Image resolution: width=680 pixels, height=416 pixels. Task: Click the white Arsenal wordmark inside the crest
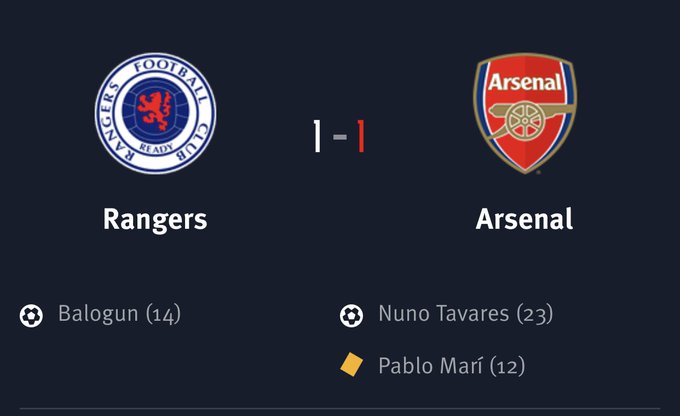pyautogui.click(x=525, y=82)
